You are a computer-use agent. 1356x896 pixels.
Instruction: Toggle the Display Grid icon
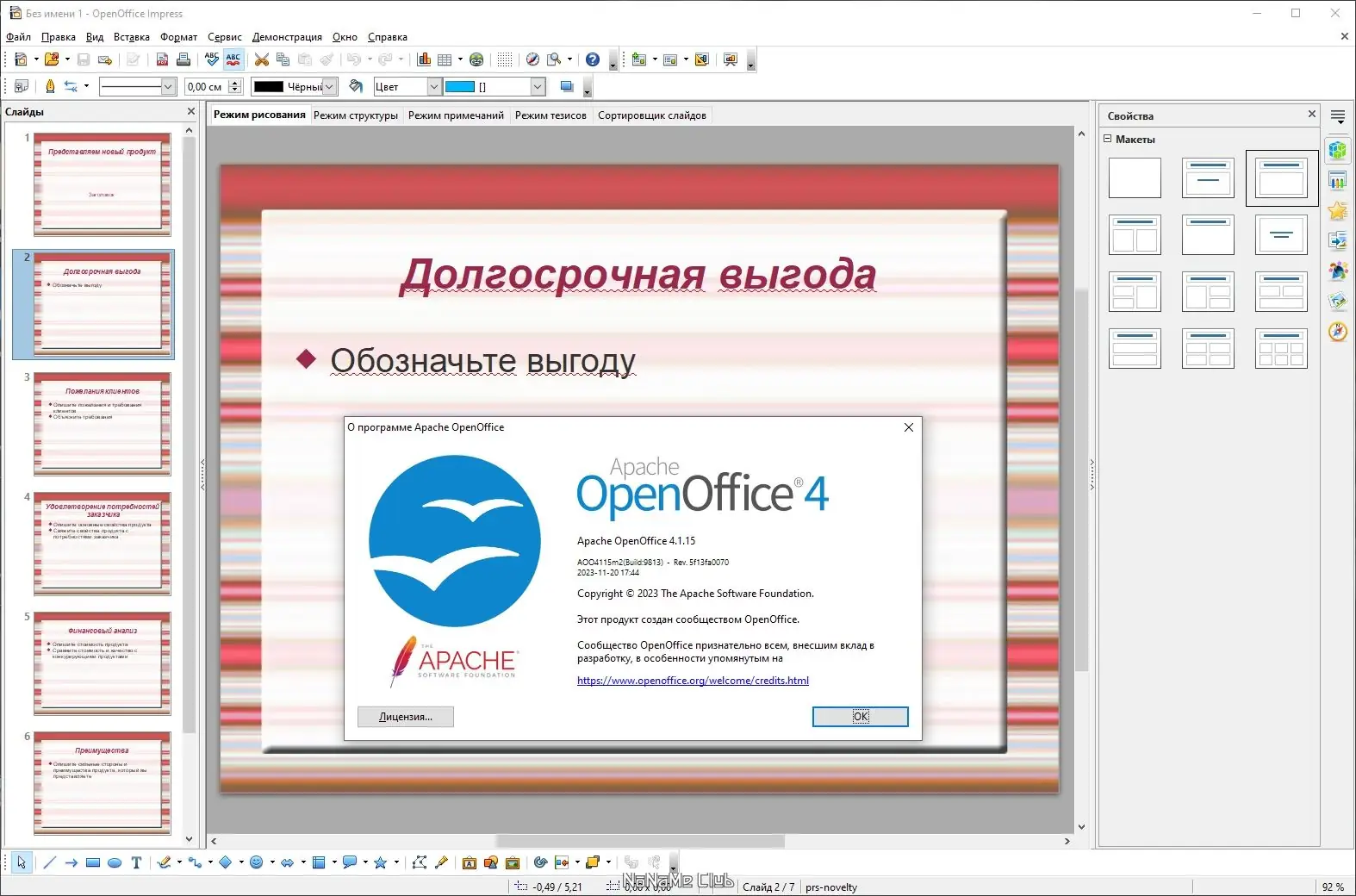click(505, 59)
